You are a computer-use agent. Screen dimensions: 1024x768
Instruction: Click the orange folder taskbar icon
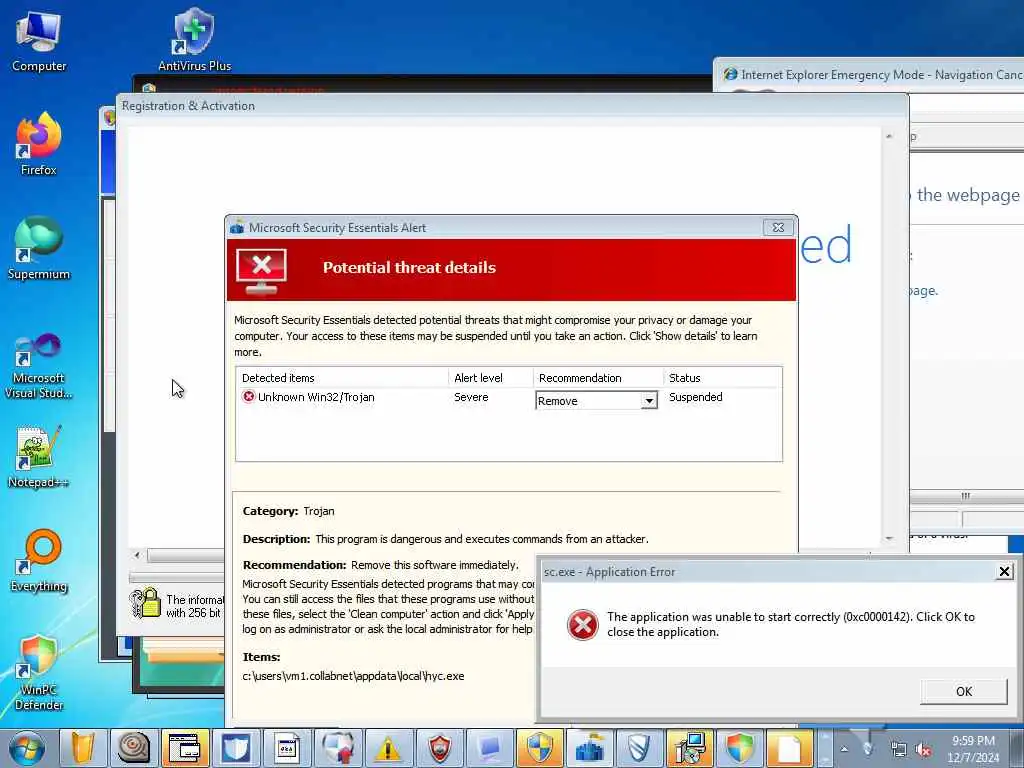tap(83, 748)
